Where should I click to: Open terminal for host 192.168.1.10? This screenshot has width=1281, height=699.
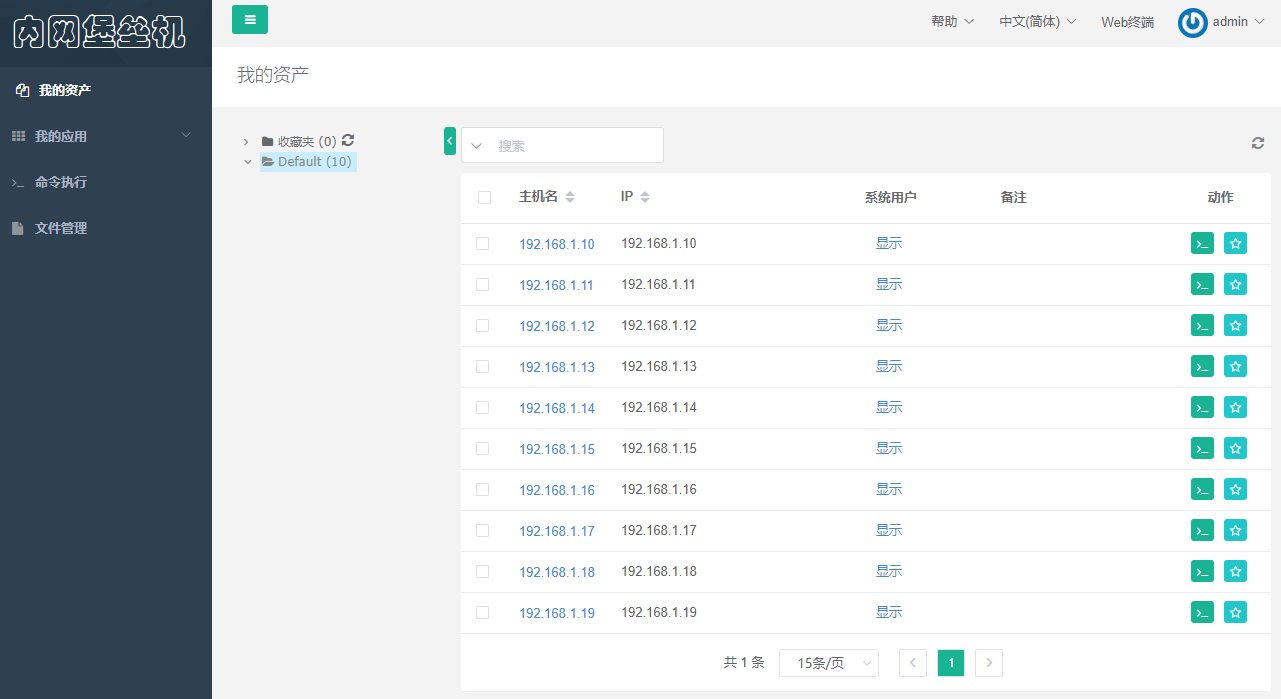1202,243
